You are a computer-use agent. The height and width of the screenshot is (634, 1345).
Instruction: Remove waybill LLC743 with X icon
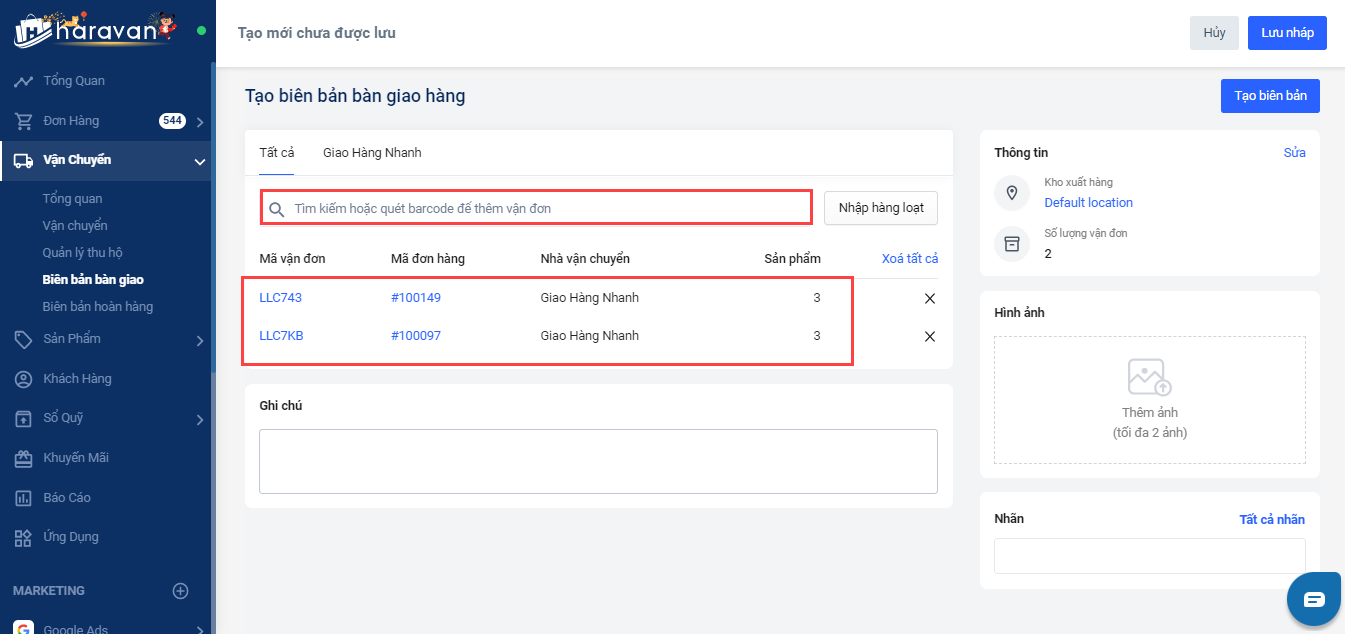pos(930,298)
